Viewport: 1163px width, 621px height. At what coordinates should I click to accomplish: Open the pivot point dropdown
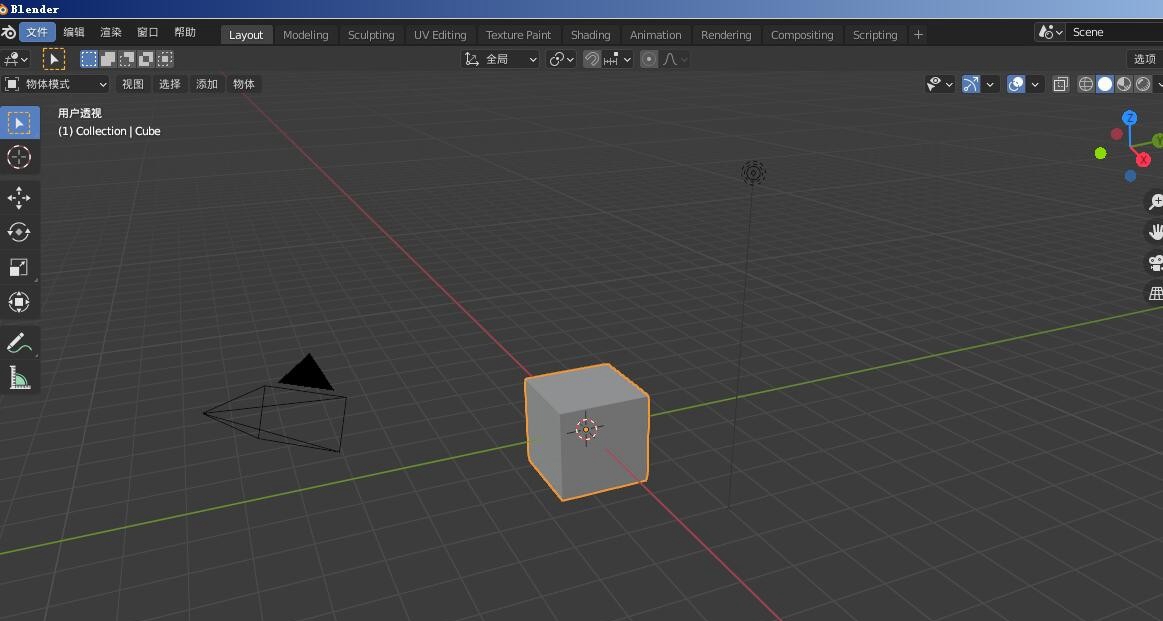tap(561, 59)
